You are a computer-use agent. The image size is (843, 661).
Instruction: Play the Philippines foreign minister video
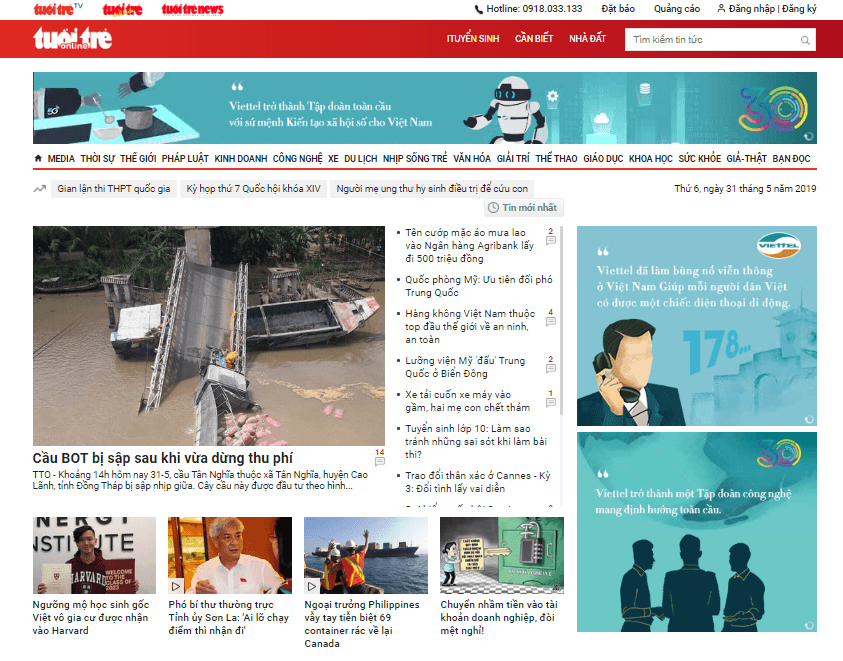click(312, 586)
